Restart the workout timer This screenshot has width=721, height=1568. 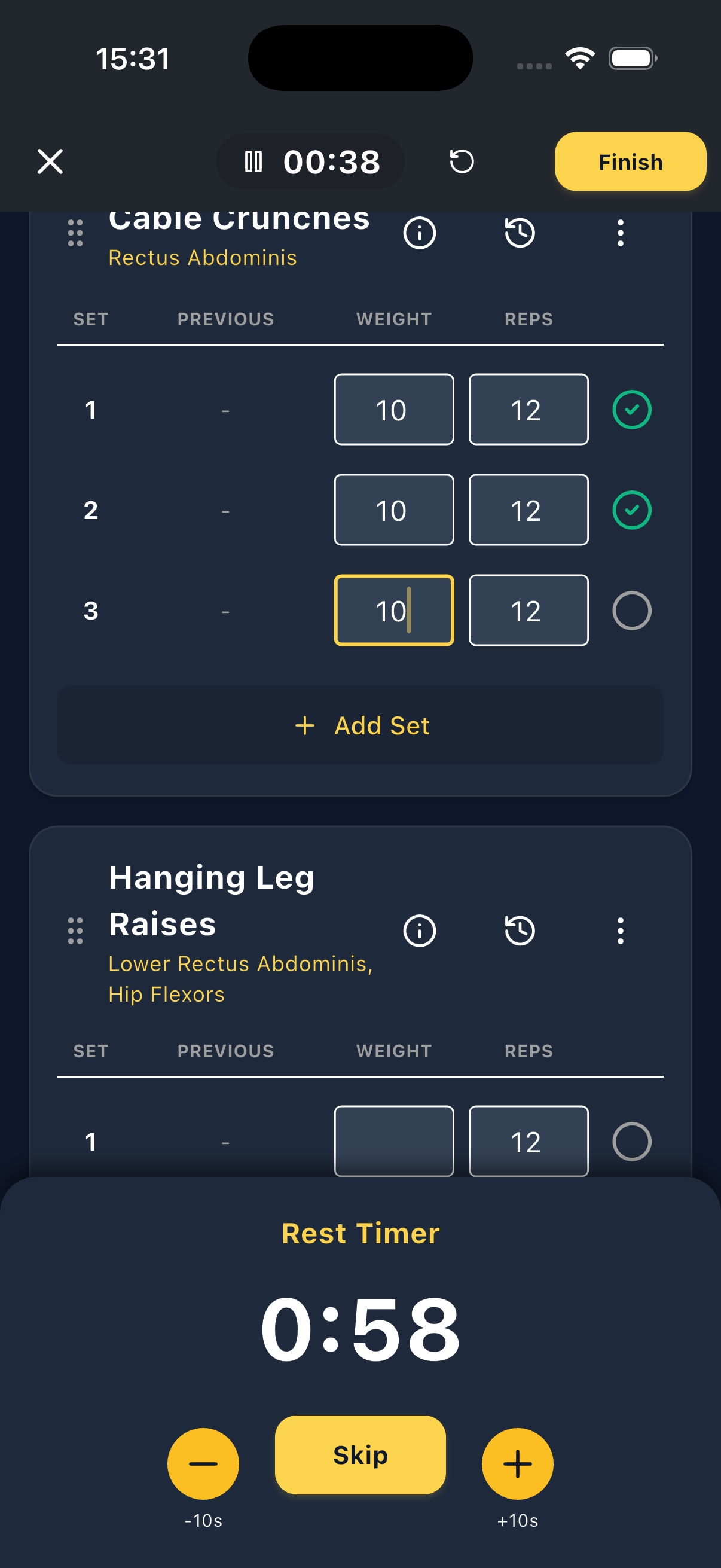point(461,161)
